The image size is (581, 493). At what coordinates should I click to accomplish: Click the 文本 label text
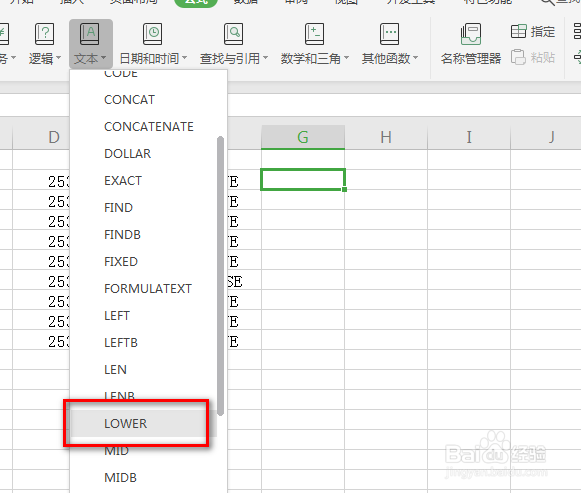86,58
